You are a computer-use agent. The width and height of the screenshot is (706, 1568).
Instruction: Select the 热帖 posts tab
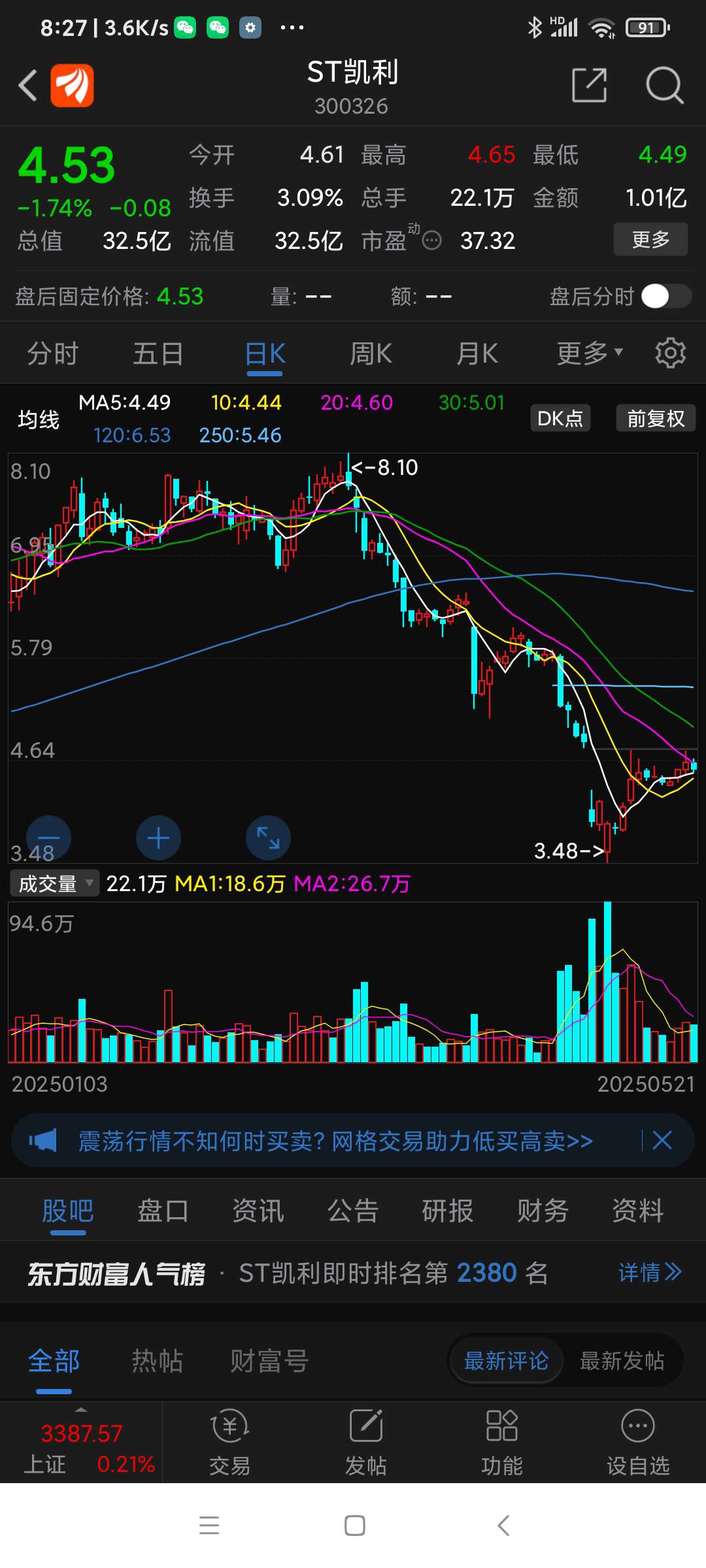(x=158, y=1361)
